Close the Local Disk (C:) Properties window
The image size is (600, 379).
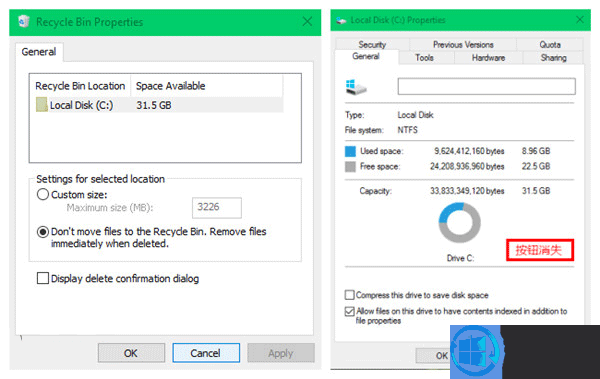[580, 20]
